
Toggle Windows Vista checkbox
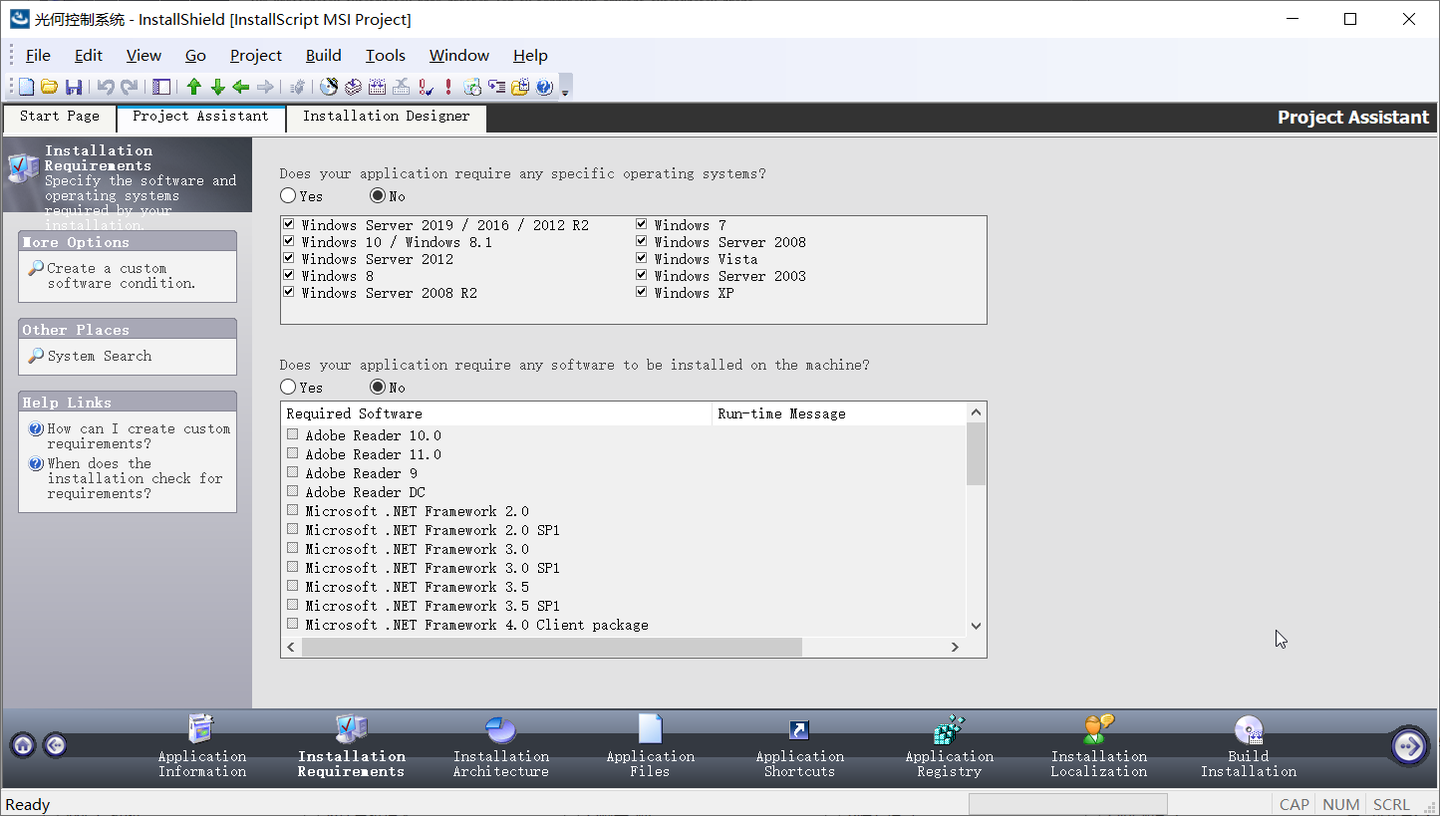tap(642, 259)
